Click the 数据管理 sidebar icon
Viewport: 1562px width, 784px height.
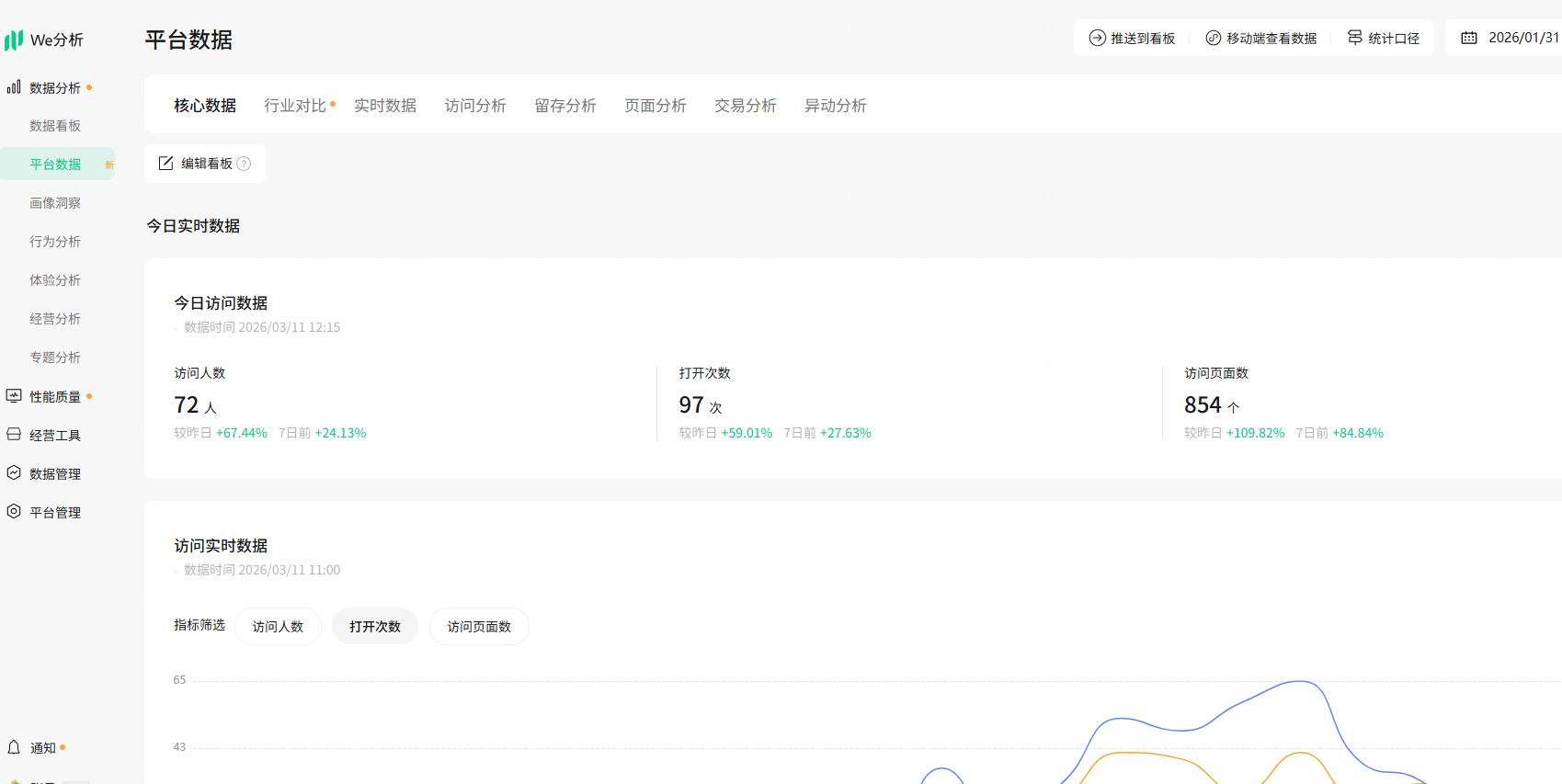(x=14, y=473)
